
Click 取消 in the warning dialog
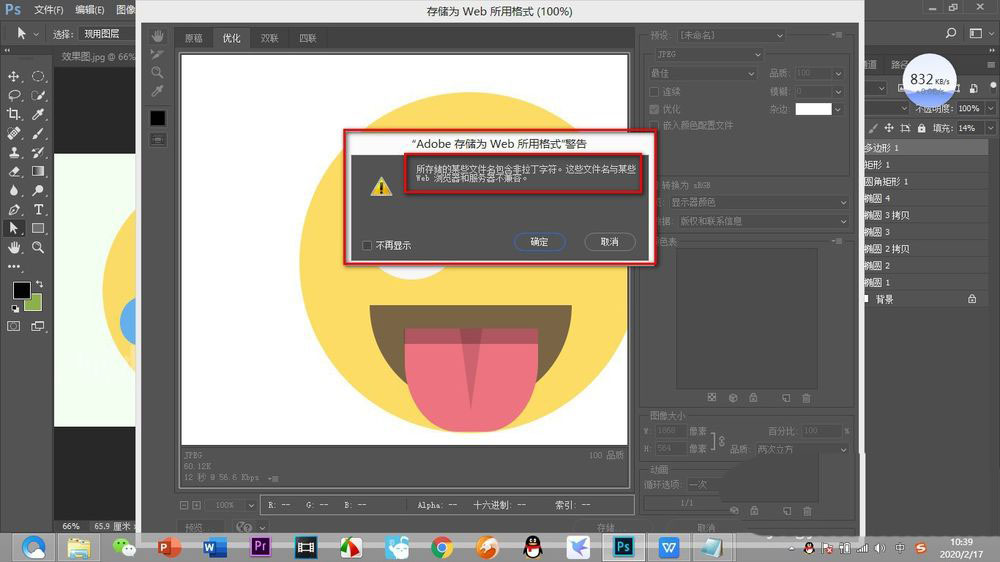pyautogui.click(x=609, y=242)
